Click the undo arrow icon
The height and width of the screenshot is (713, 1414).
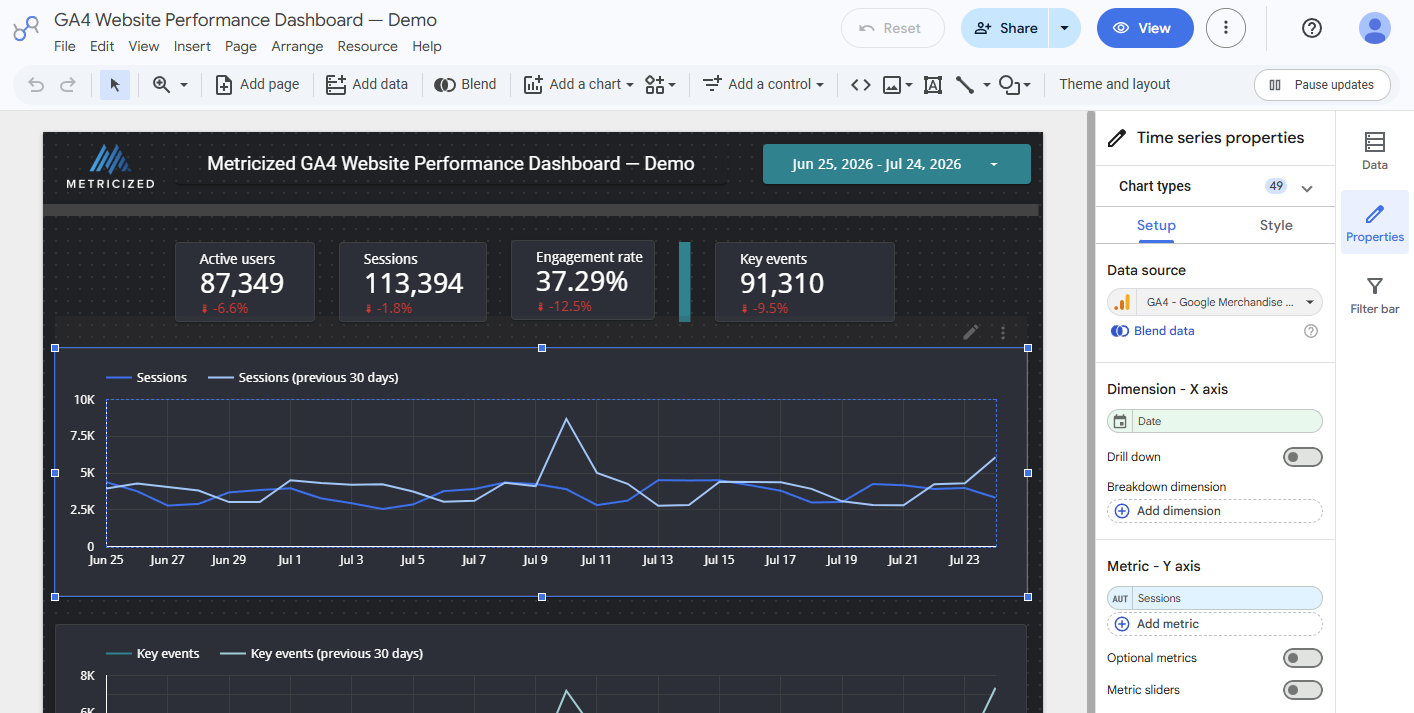pos(36,85)
